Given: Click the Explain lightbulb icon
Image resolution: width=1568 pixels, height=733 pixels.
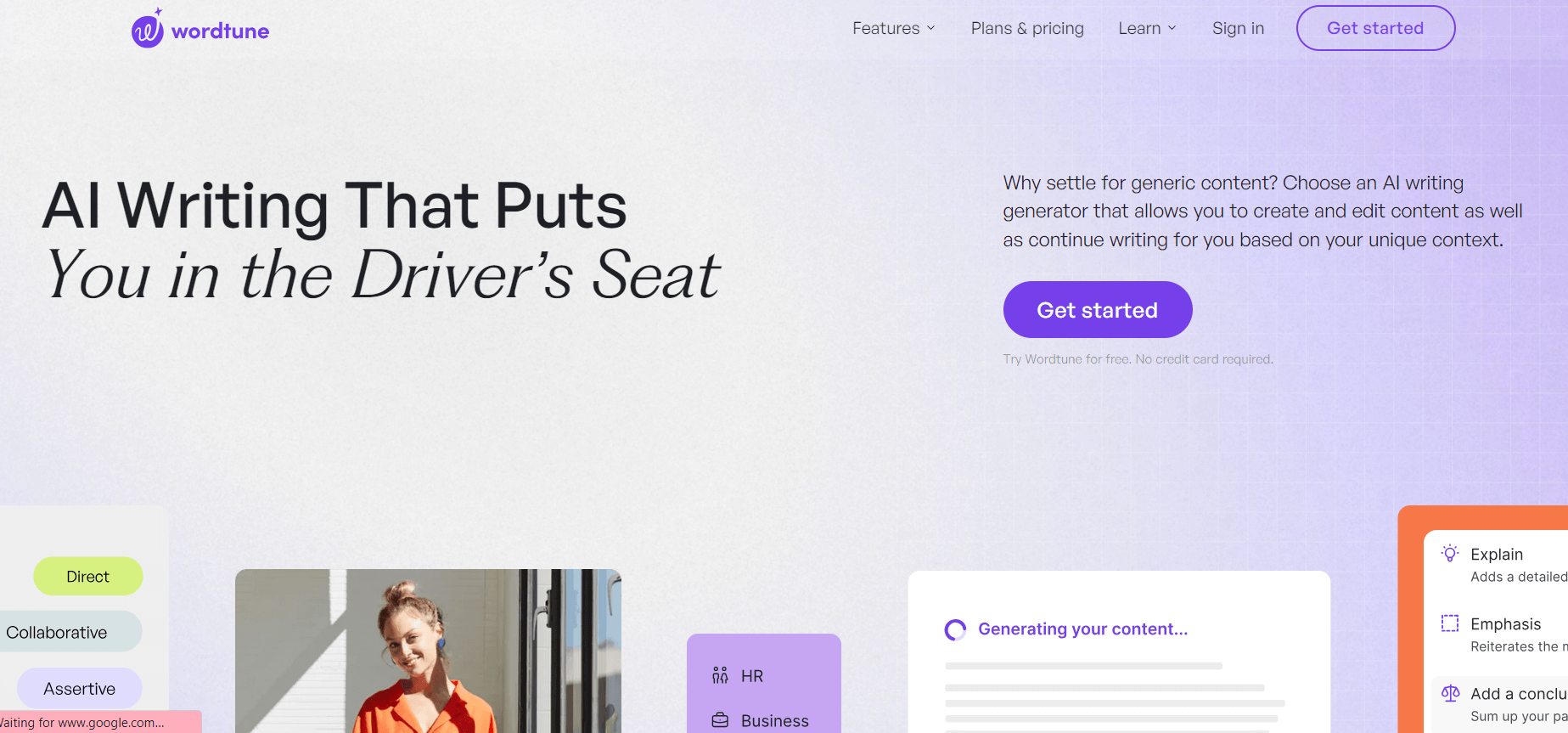Looking at the screenshot, I should pyautogui.click(x=1450, y=554).
